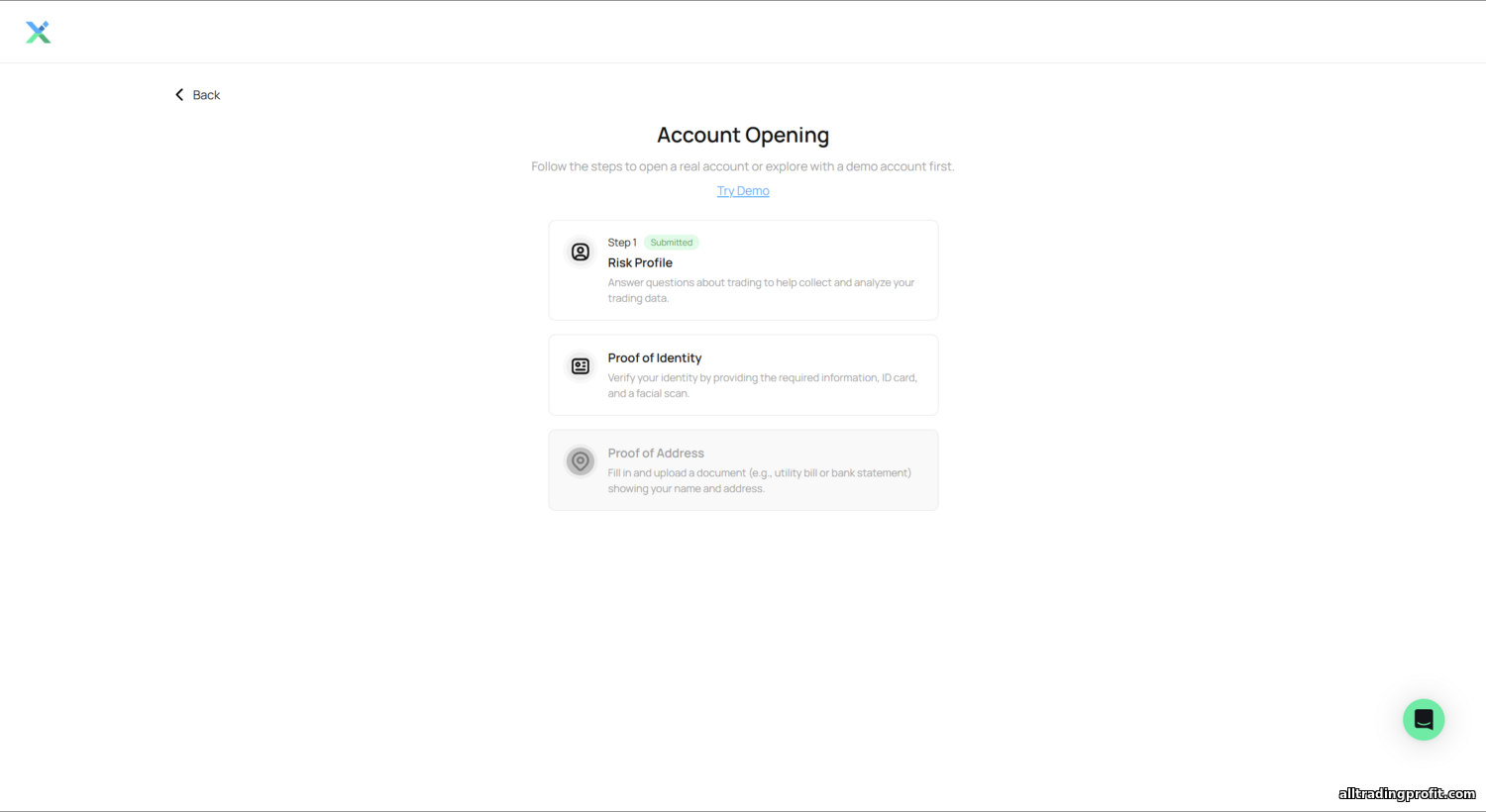Click the Risk Profile person icon
1486x812 pixels.
(581, 252)
